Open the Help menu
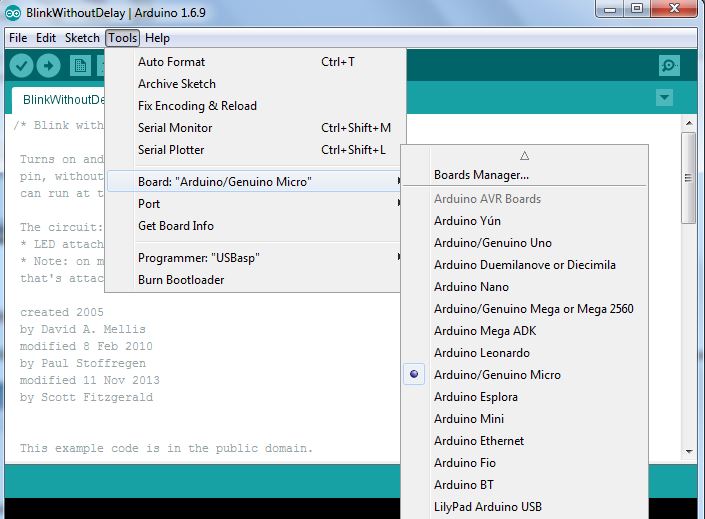This screenshot has width=705, height=519. [157, 38]
